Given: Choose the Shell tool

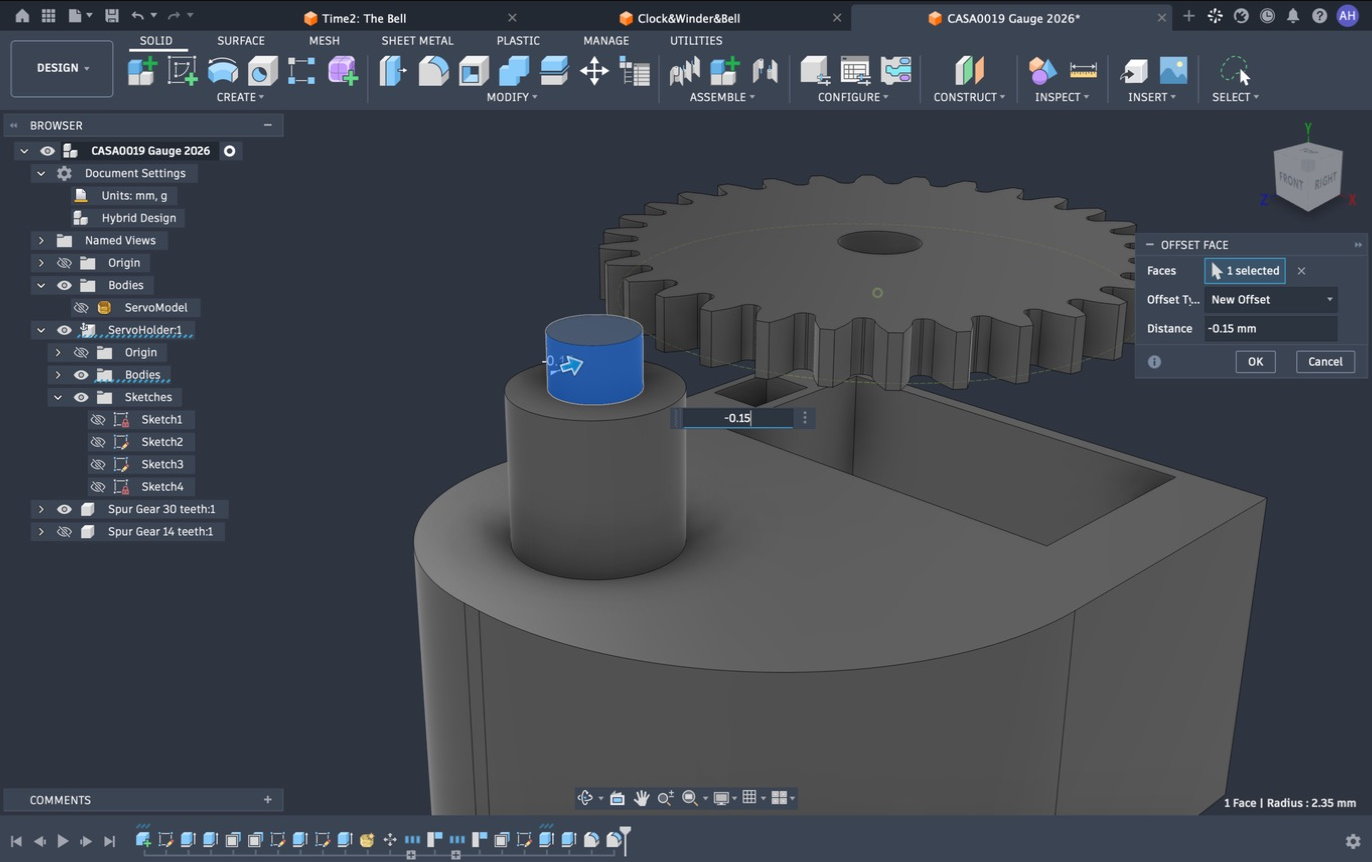Looking at the screenshot, I should click(x=473, y=70).
